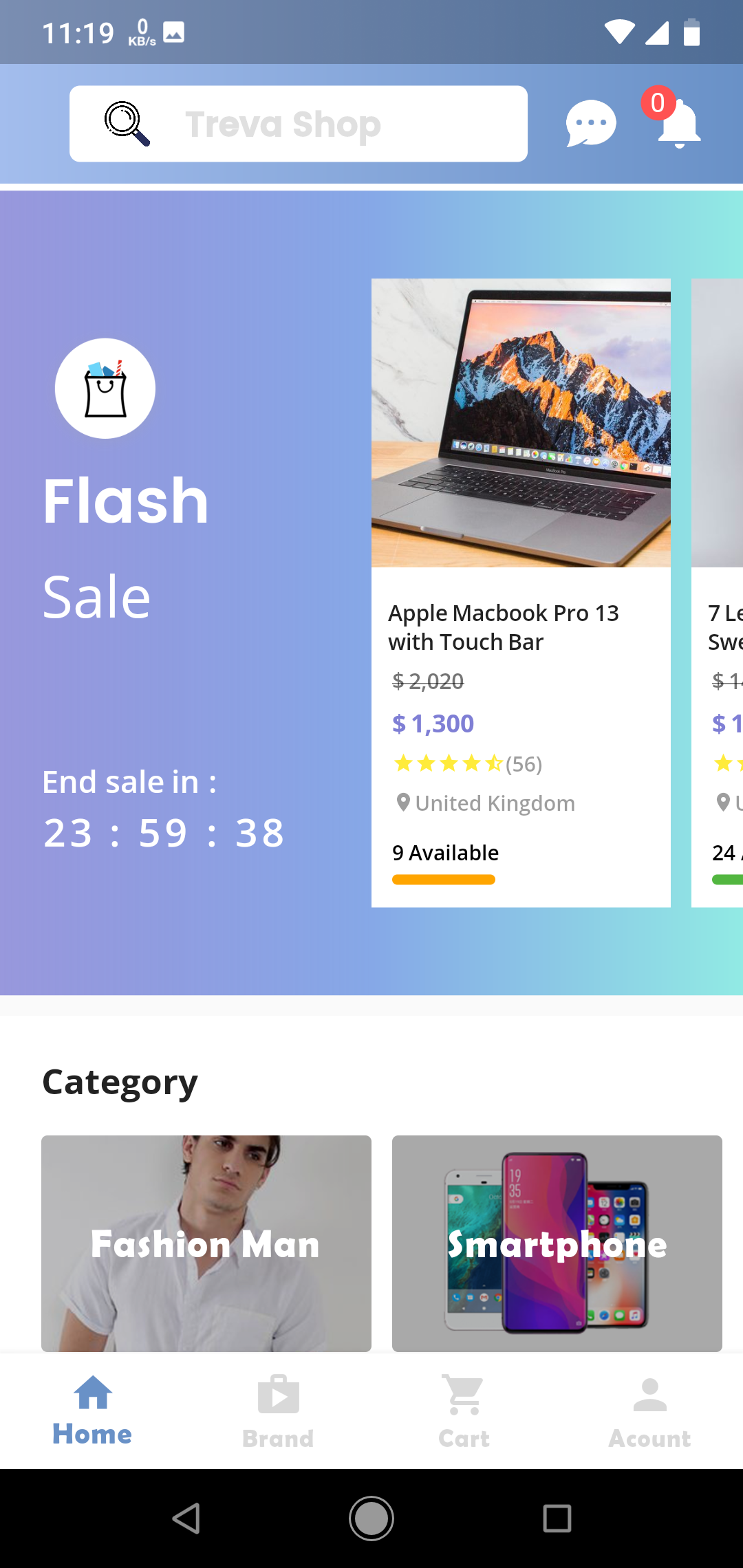This screenshot has width=743, height=1568.
Task: Open Account from the bottom navigation
Action: [x=649, y=1403]
